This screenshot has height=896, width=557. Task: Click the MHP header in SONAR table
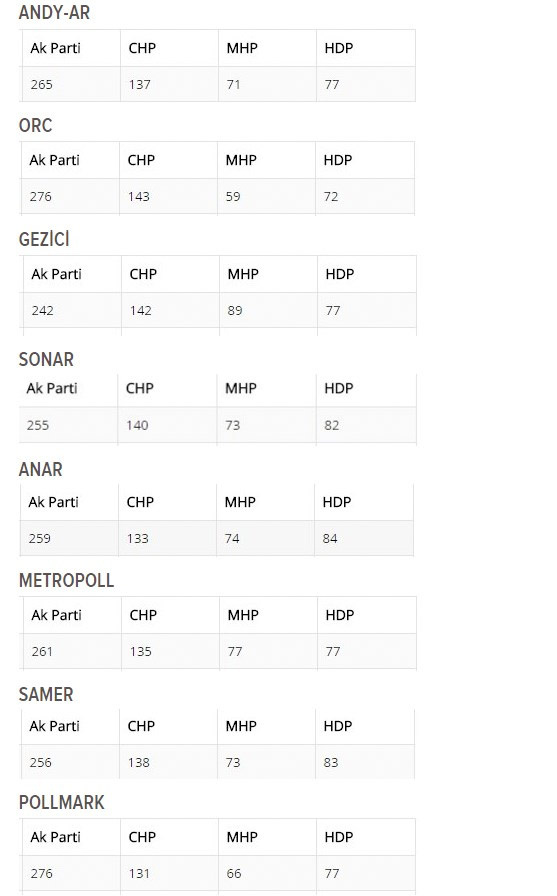[241, 389]
